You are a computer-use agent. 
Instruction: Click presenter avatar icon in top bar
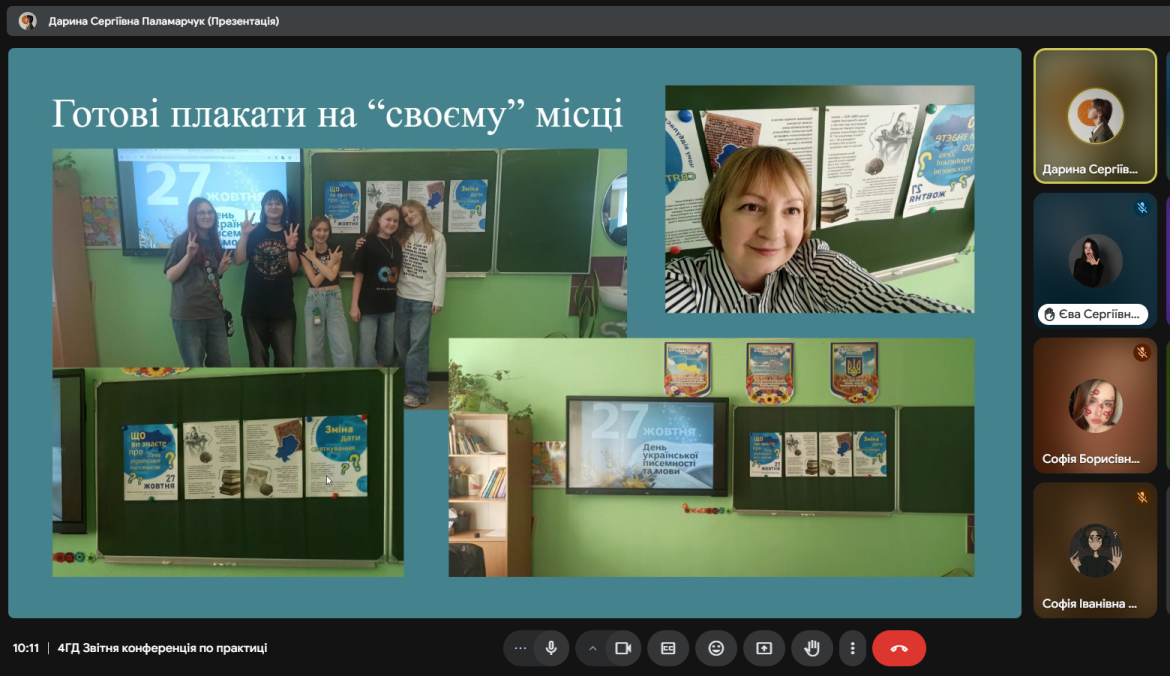tap(28, 21)
